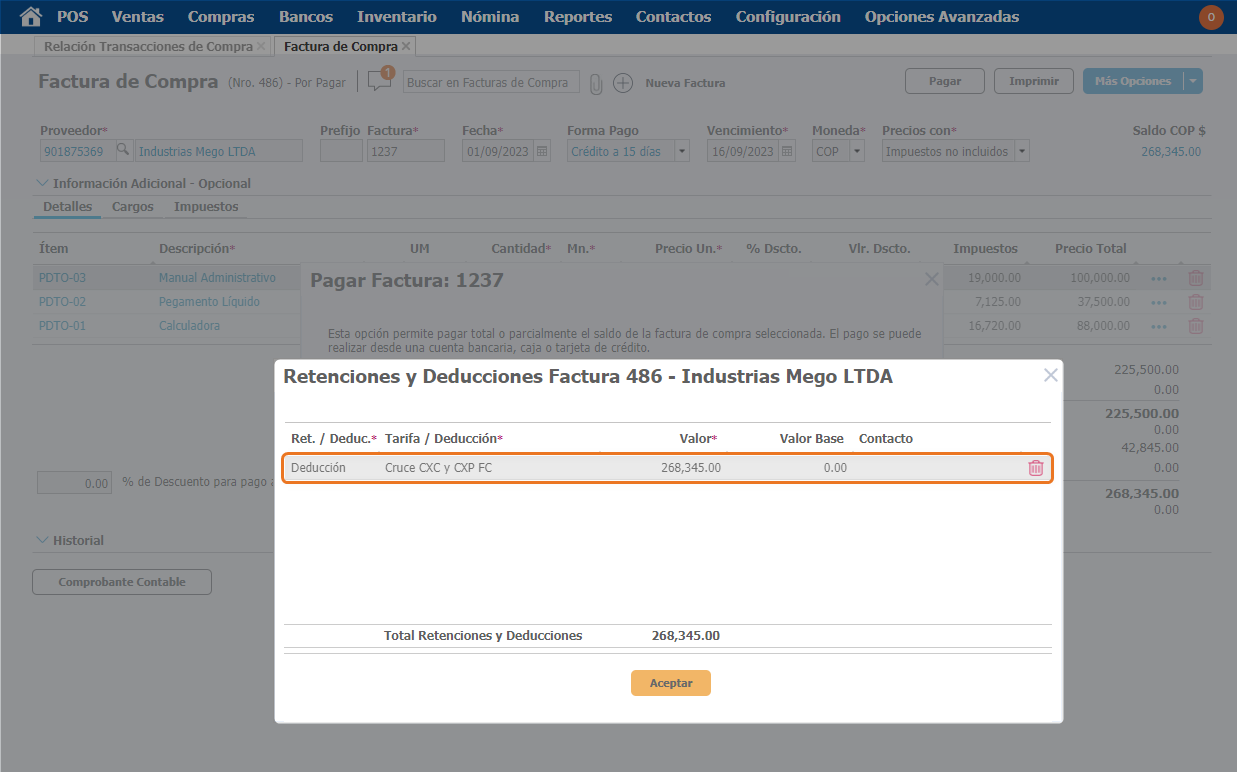Open the Forma Pago dropdown
The width and height of the screenshot is (1237, 772).
pos(682,152)
